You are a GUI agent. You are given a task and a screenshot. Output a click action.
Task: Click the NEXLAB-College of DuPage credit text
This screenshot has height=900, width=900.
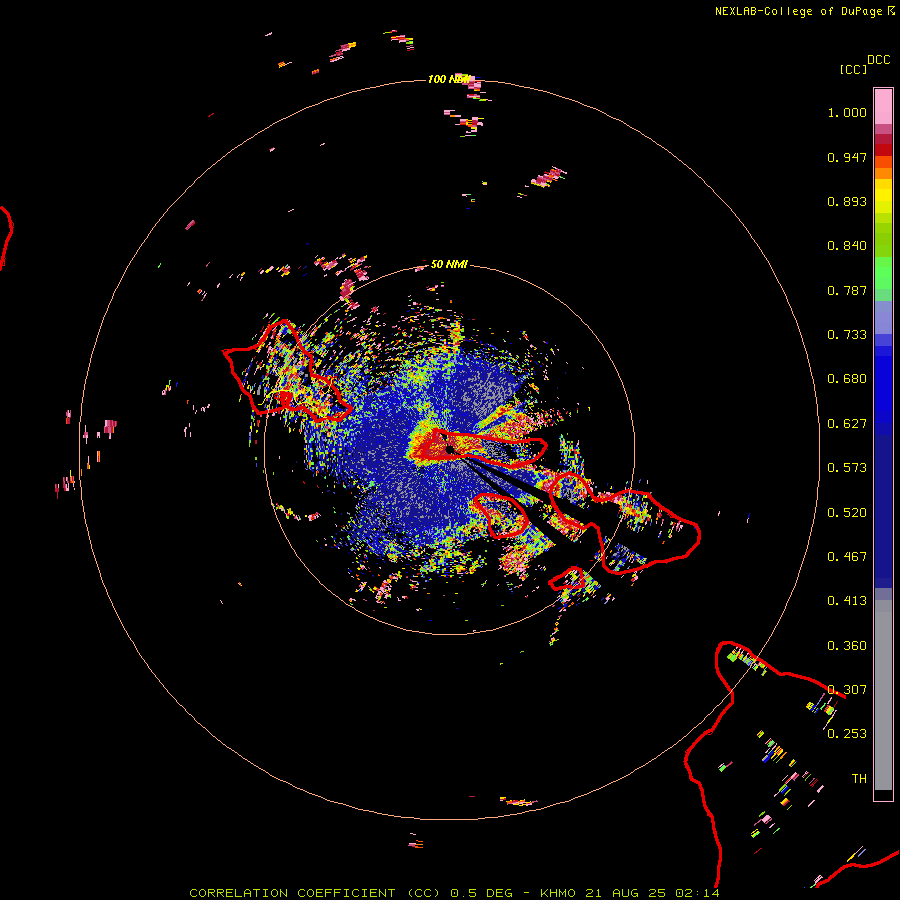coord(798,11)
